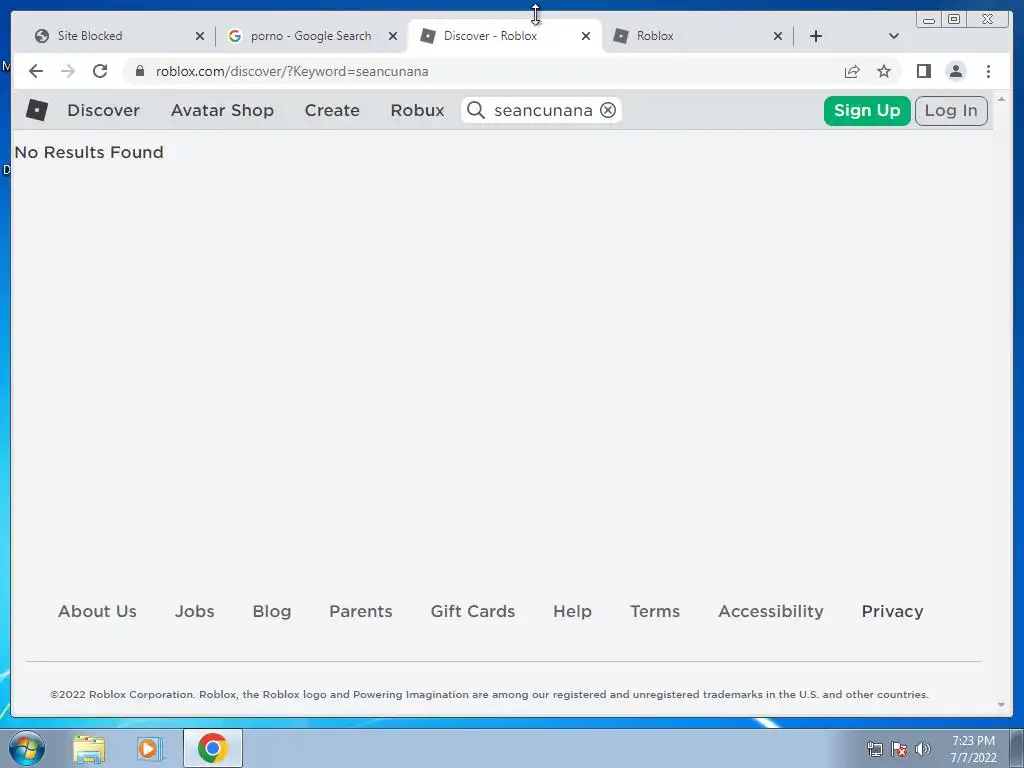This screenshot has width=1024, height=768.
Task: Open Windows Explorer from taskbar
Action: click(x=89, y=748)
